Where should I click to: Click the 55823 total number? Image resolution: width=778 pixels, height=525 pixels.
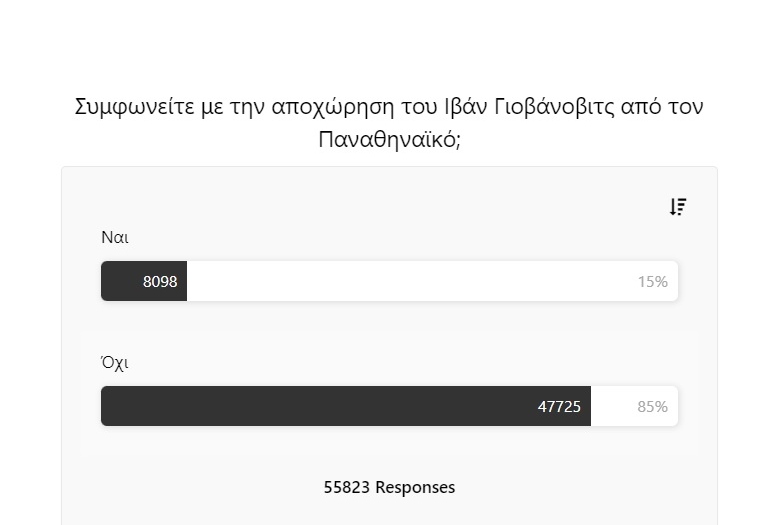click(347, 487)
